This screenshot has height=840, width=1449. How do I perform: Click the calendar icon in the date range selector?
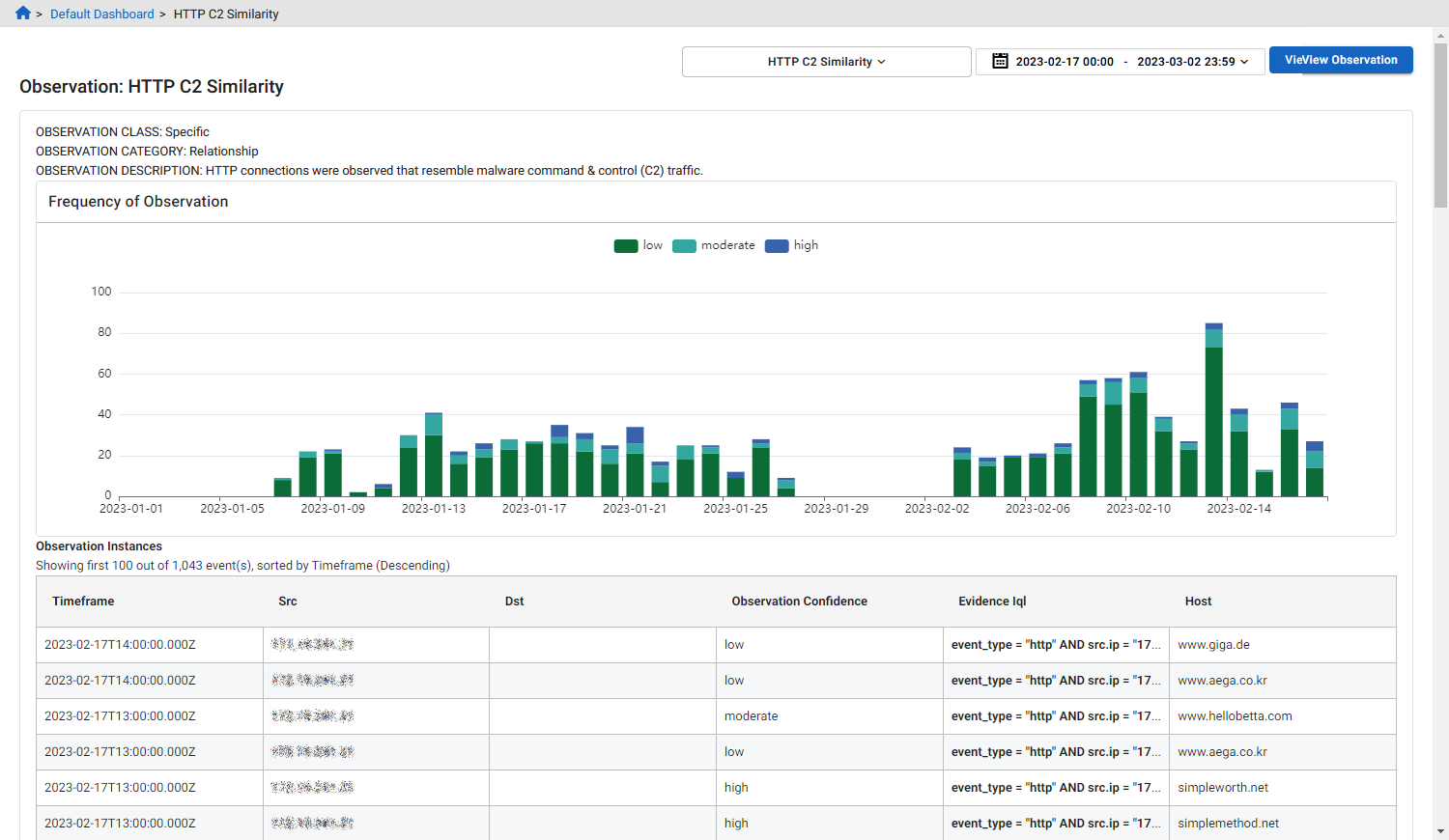(999, 60)
